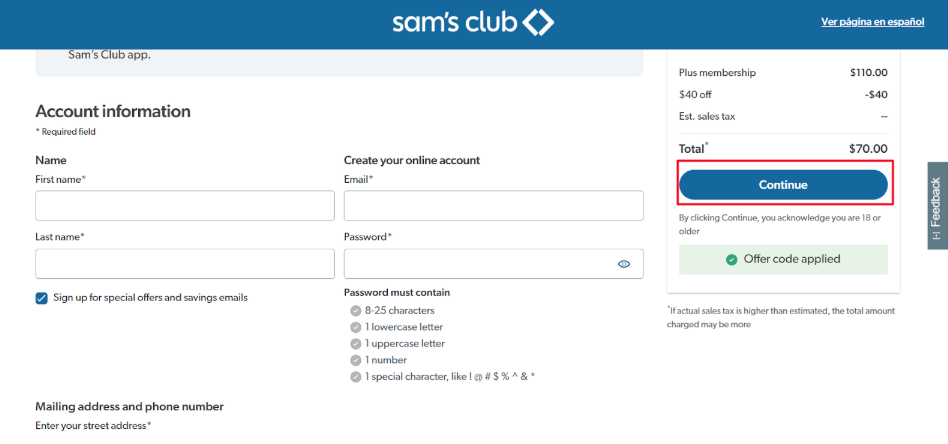Click the 1 lowercase letter requirement icon

pyautogui.click(x=356, y=327)
